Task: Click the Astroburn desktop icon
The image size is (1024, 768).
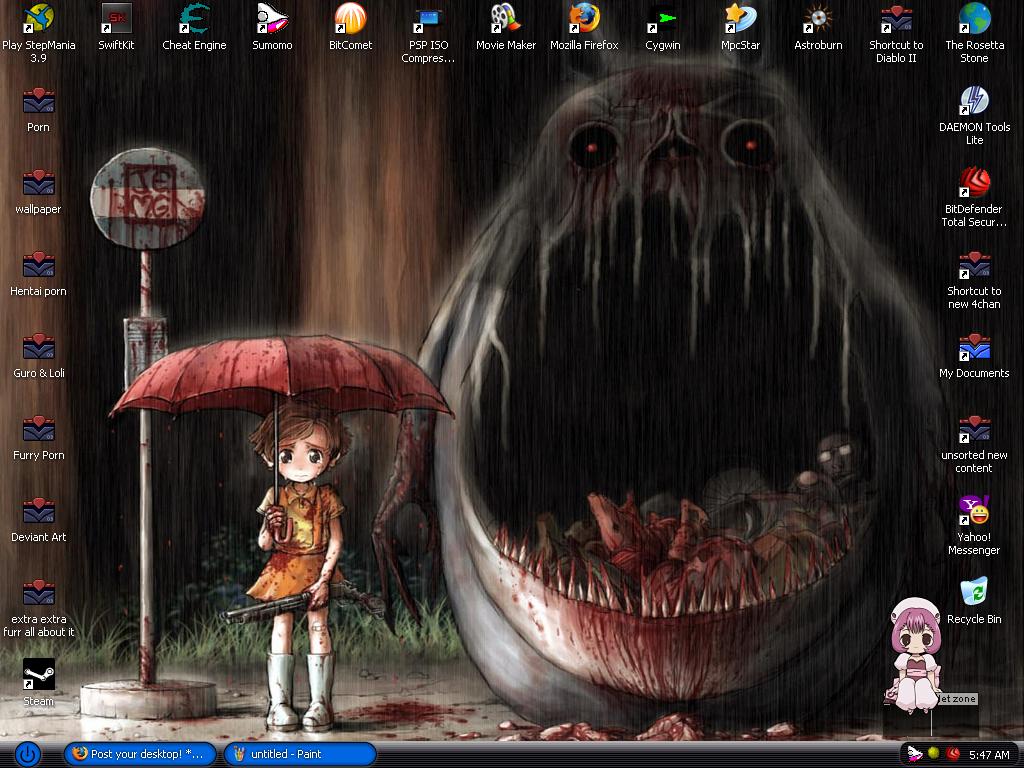Action: click(818, 19)
